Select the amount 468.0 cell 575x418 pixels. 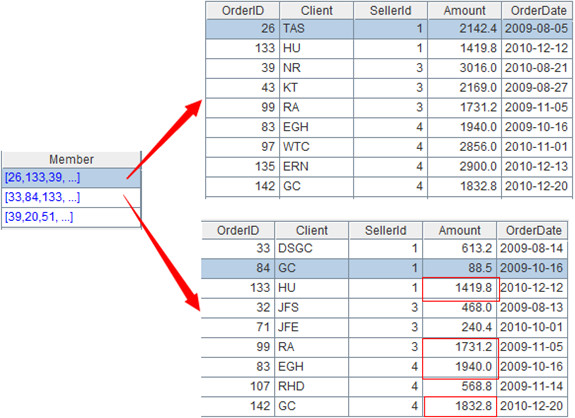pyautogui.click(x=459, y=308)
